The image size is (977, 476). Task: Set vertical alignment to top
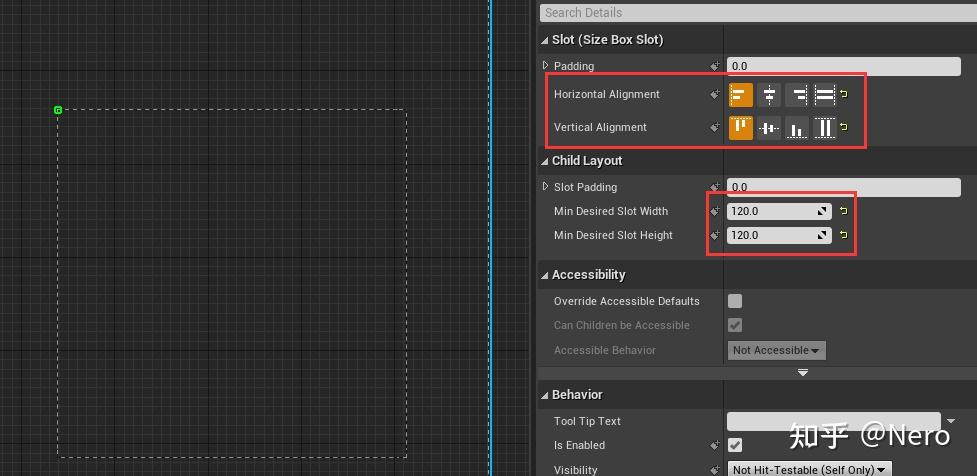(x=740, y=128)
